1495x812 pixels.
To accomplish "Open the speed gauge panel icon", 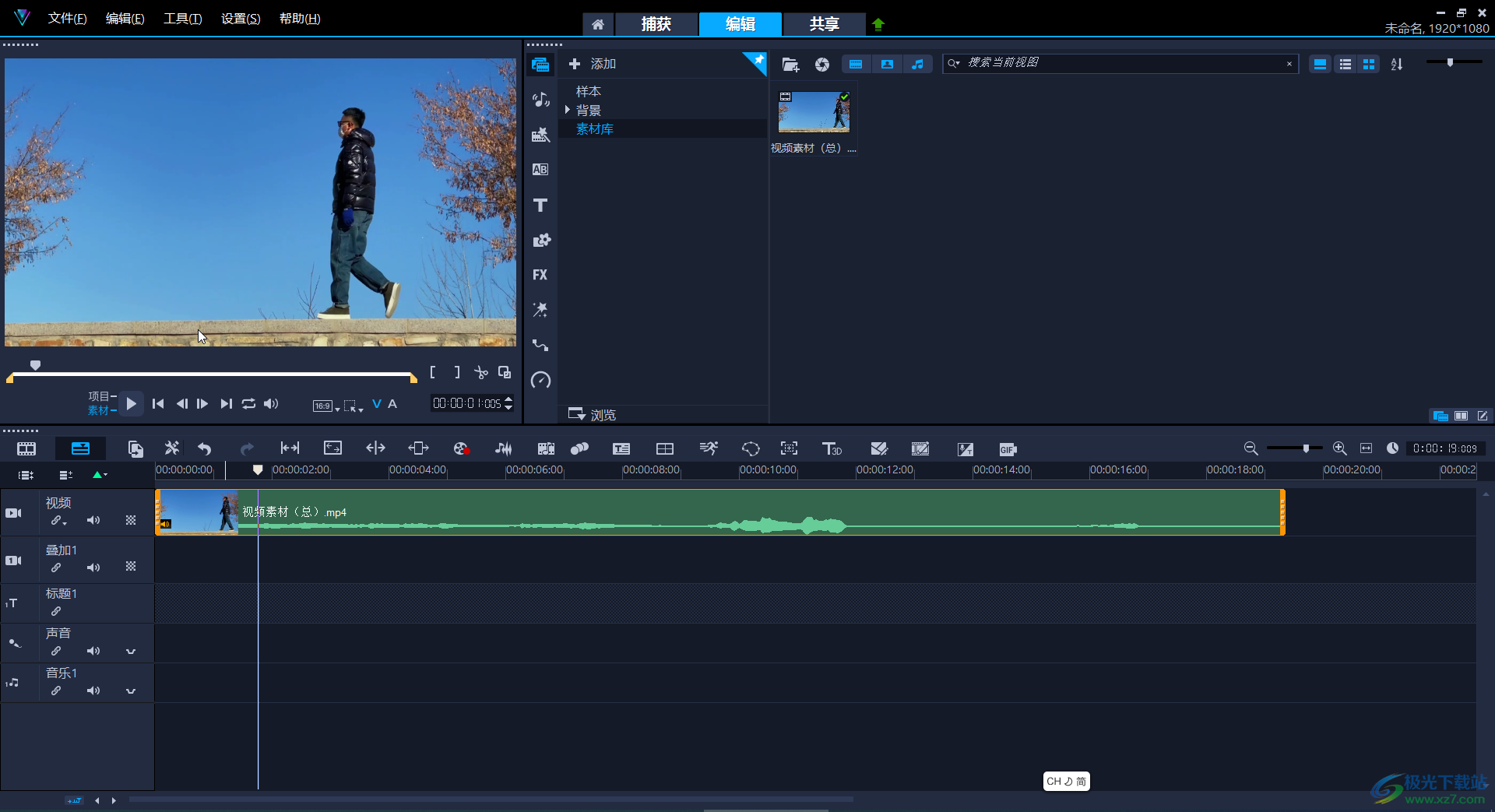I will point(540,380).
